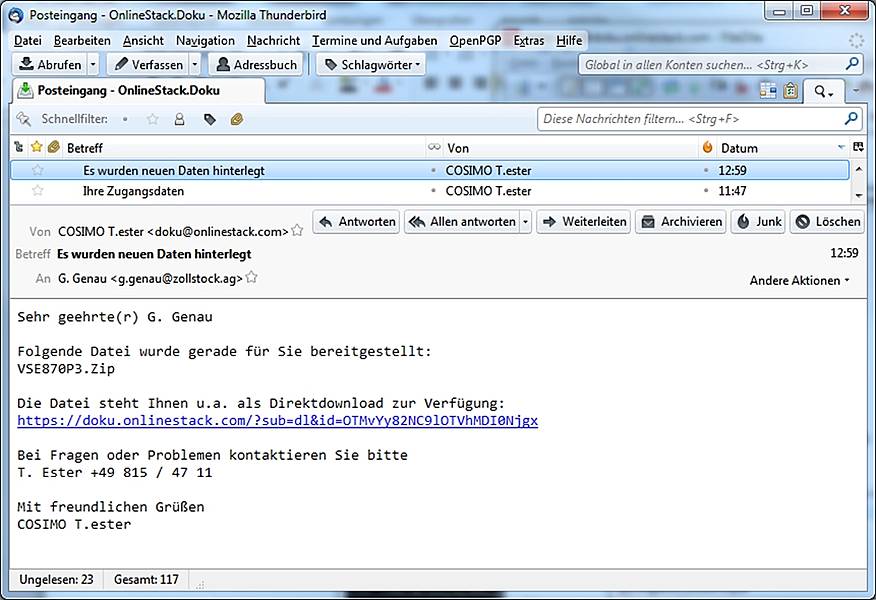Star the 'Ihre Zugangsdaten' message

[37, 191]
